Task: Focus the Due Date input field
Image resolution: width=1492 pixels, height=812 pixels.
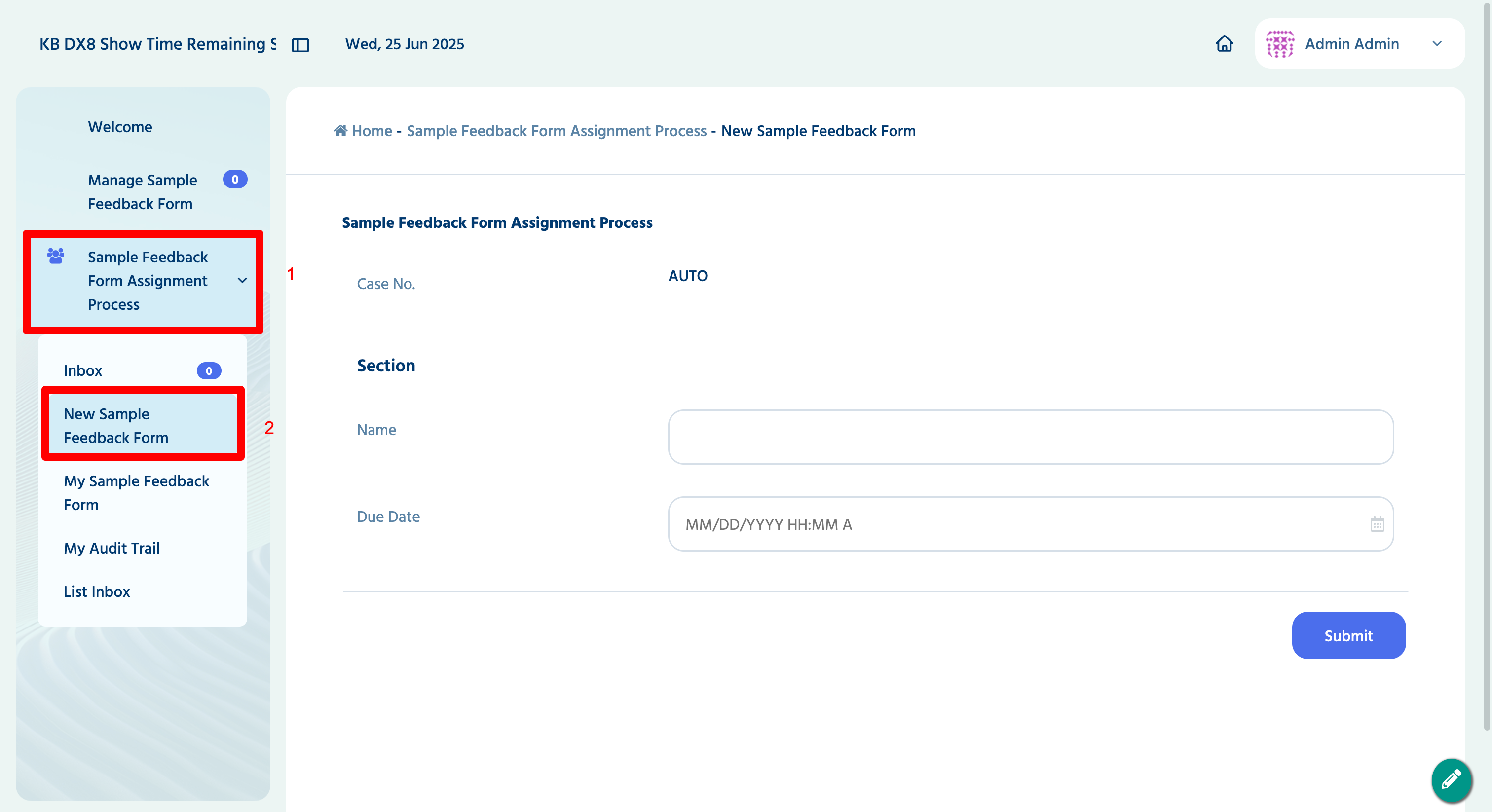Action: tap(1030, 524)
